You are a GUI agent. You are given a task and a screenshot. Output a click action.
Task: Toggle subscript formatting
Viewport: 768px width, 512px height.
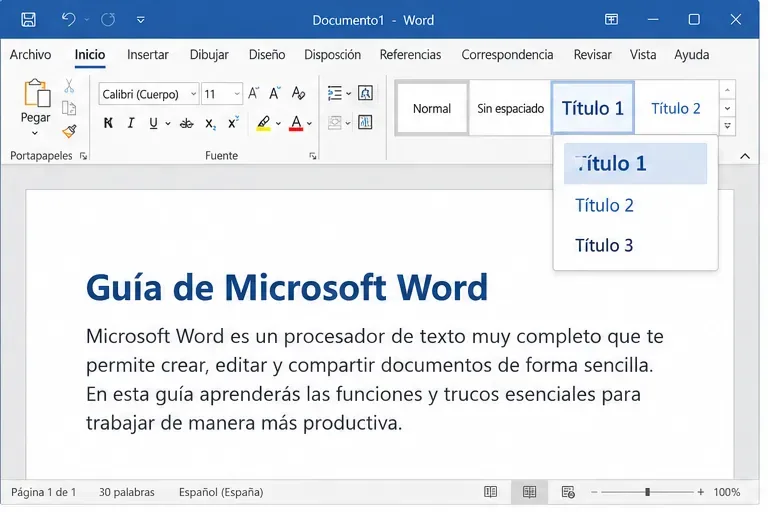pos(210,124)
